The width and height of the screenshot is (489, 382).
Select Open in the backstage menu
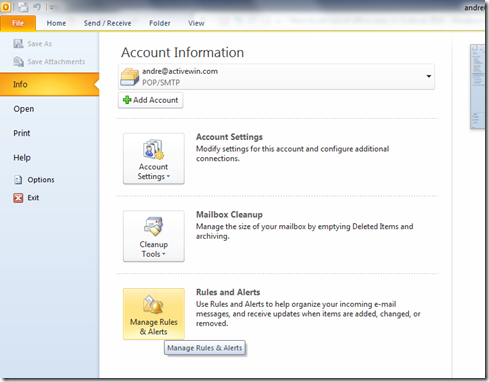pos(24,109)
